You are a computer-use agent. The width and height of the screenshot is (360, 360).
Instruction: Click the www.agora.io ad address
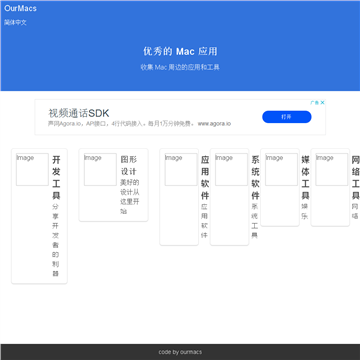tap(214, 124)
